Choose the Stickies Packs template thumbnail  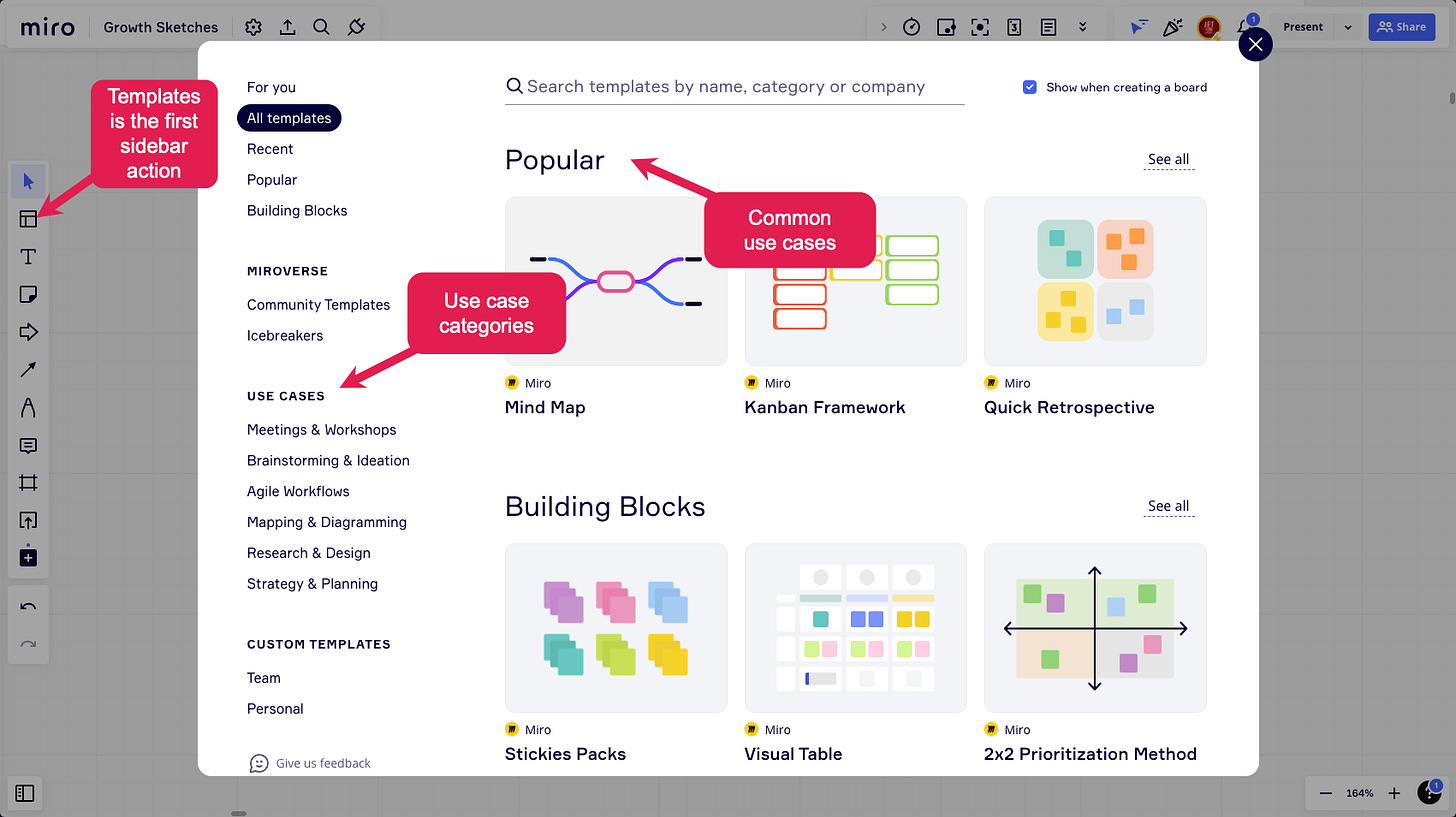616,628
